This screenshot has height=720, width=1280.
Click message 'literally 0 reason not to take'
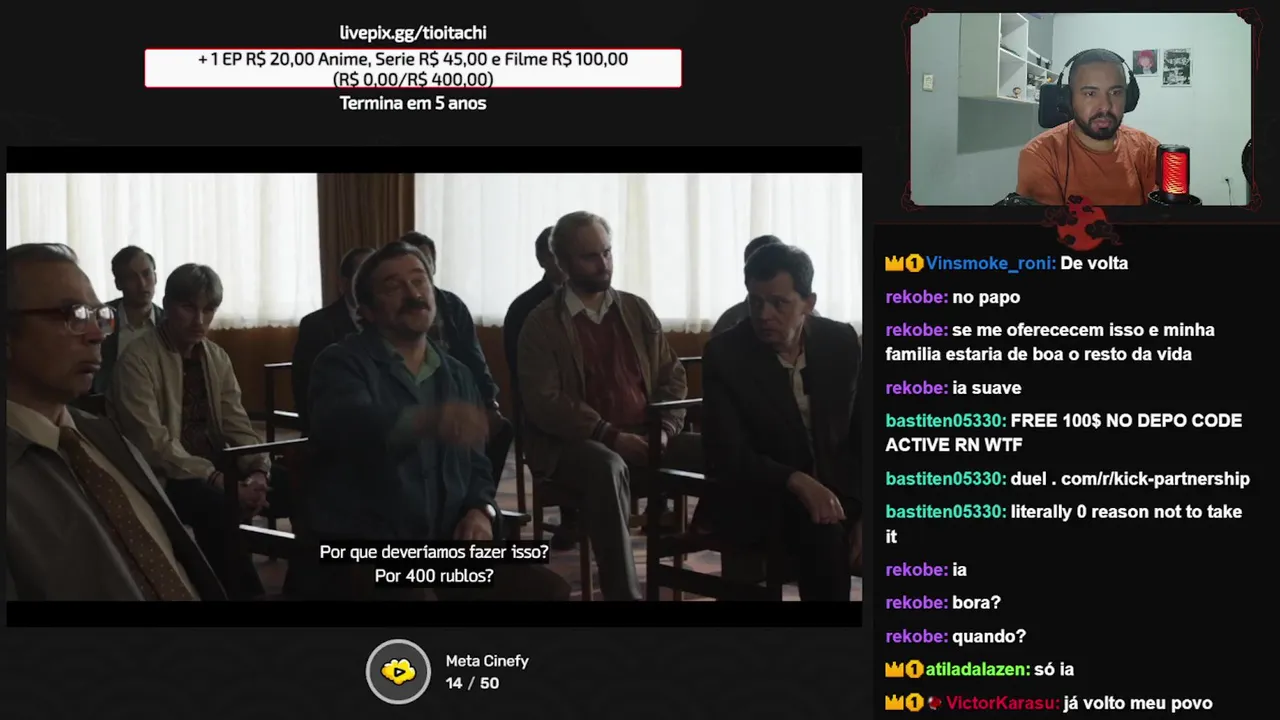[x=1126, y=512]
